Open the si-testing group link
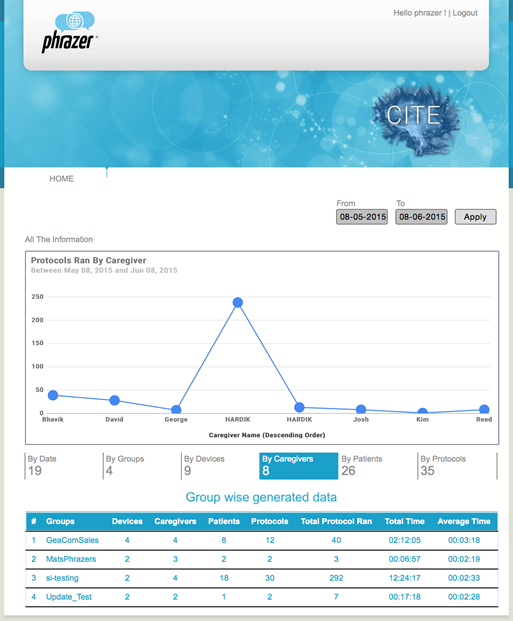This screenshot has width=513, height=621. pos(62,578)
